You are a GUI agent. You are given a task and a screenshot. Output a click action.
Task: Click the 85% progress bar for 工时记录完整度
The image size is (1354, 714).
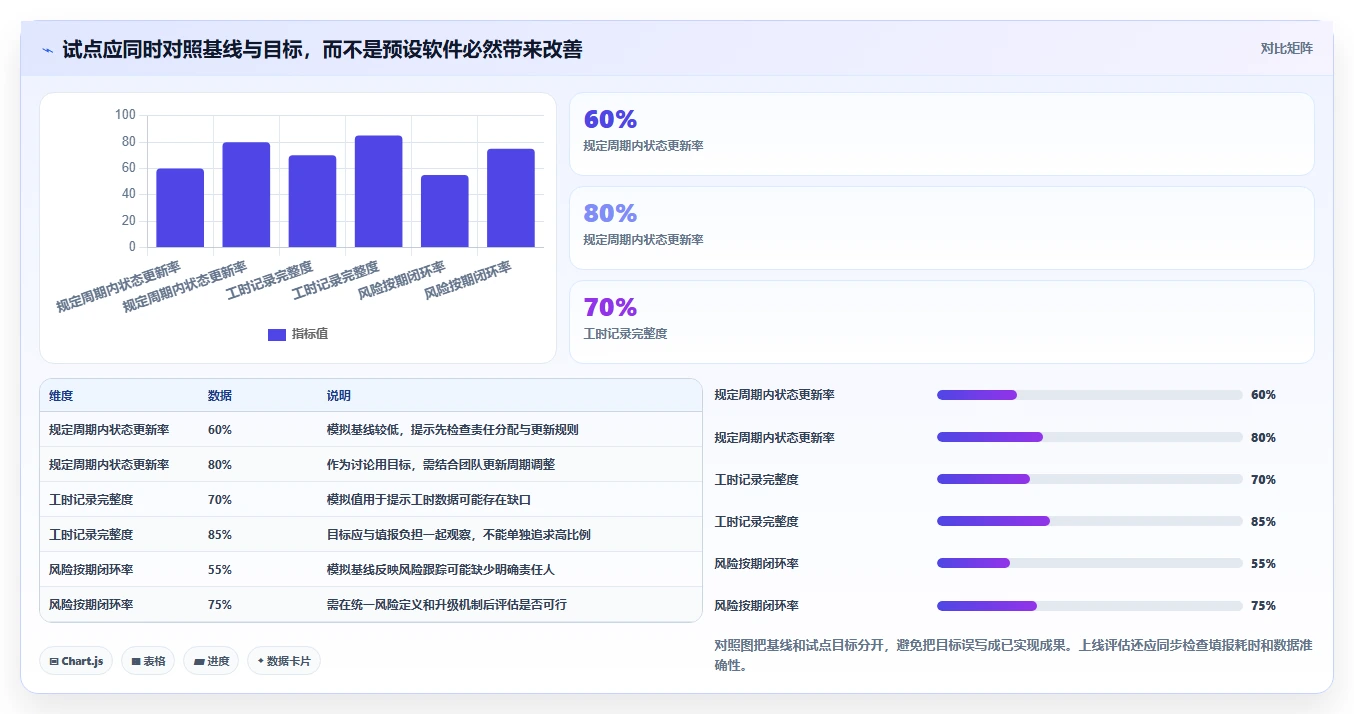pyautogui.click(x=1090, y=521)
